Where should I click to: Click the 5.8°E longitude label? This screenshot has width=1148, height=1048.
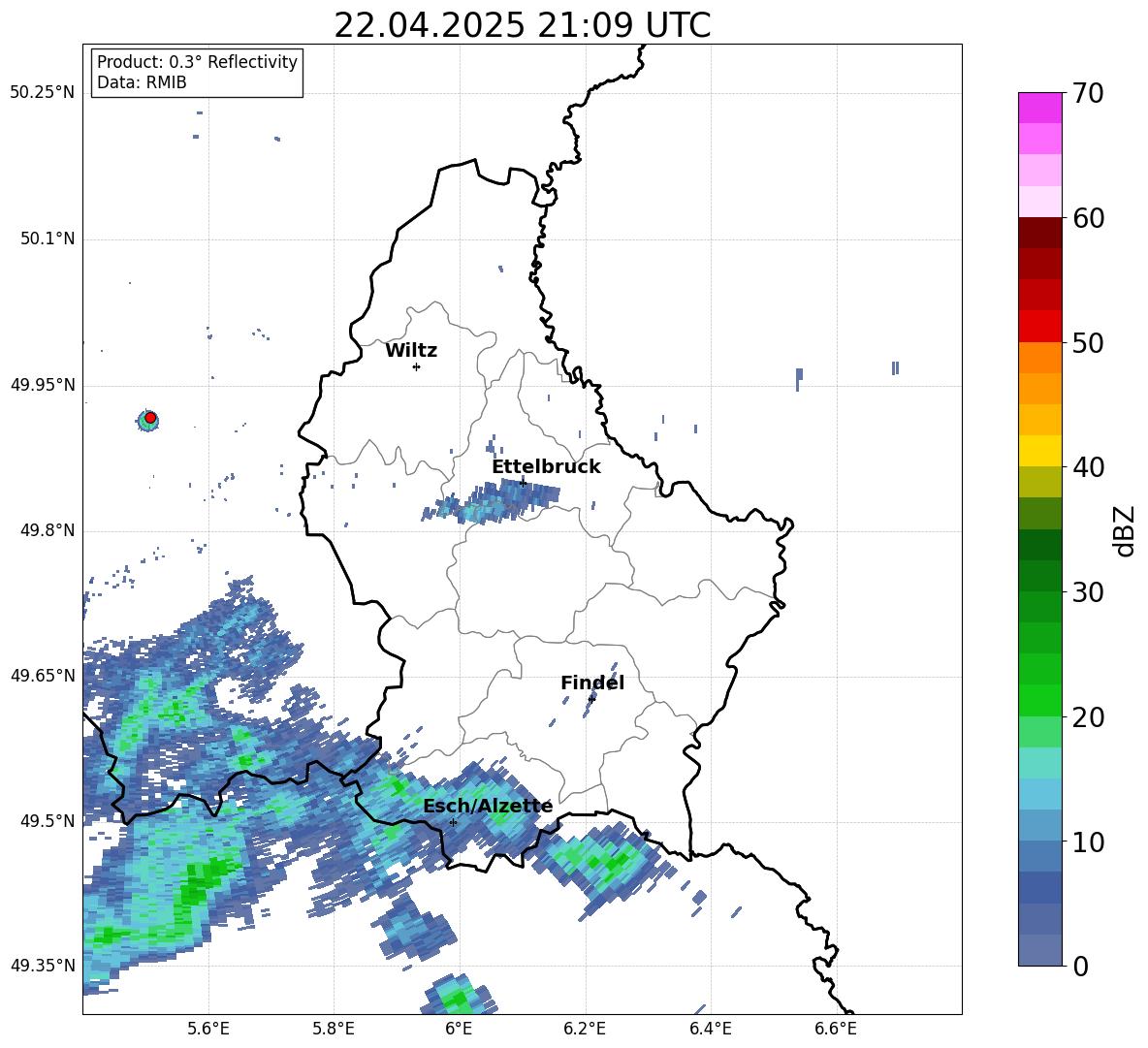point(334,1029)
